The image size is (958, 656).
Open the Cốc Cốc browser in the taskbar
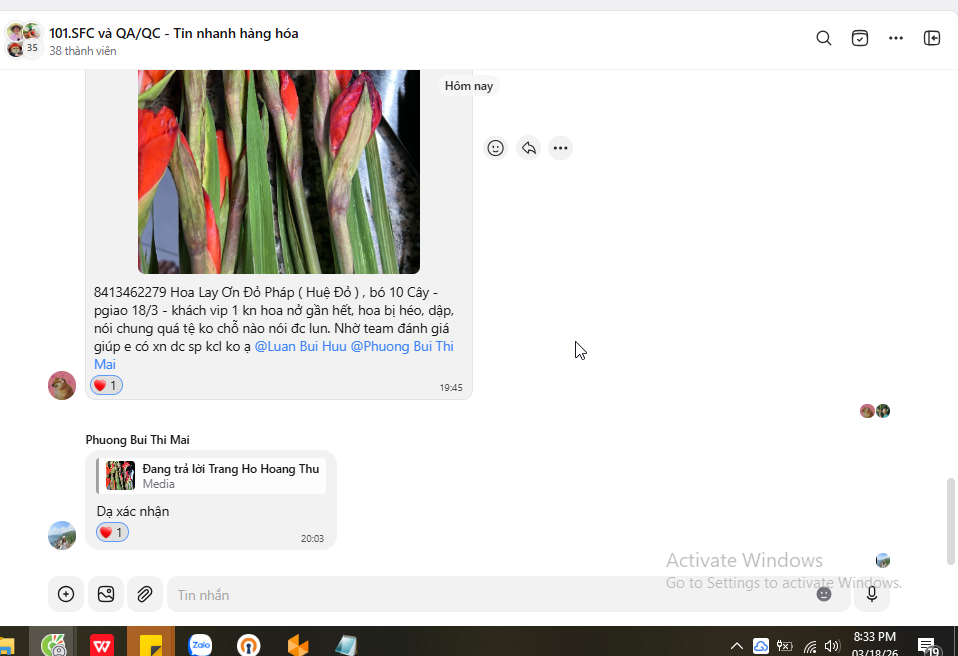(x=53, y=644)
